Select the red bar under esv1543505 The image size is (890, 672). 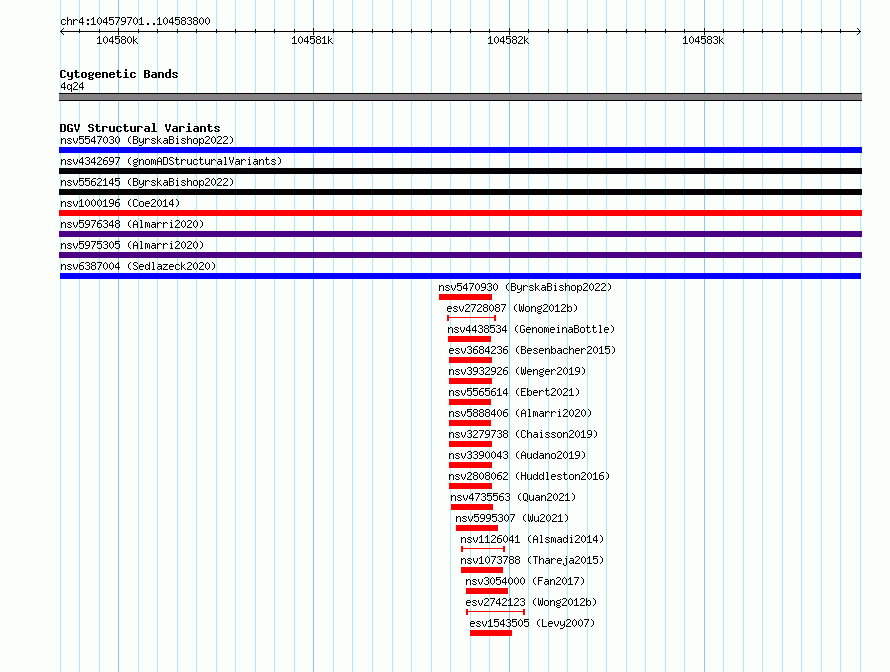pyautogui.click(x=491, y=633)
